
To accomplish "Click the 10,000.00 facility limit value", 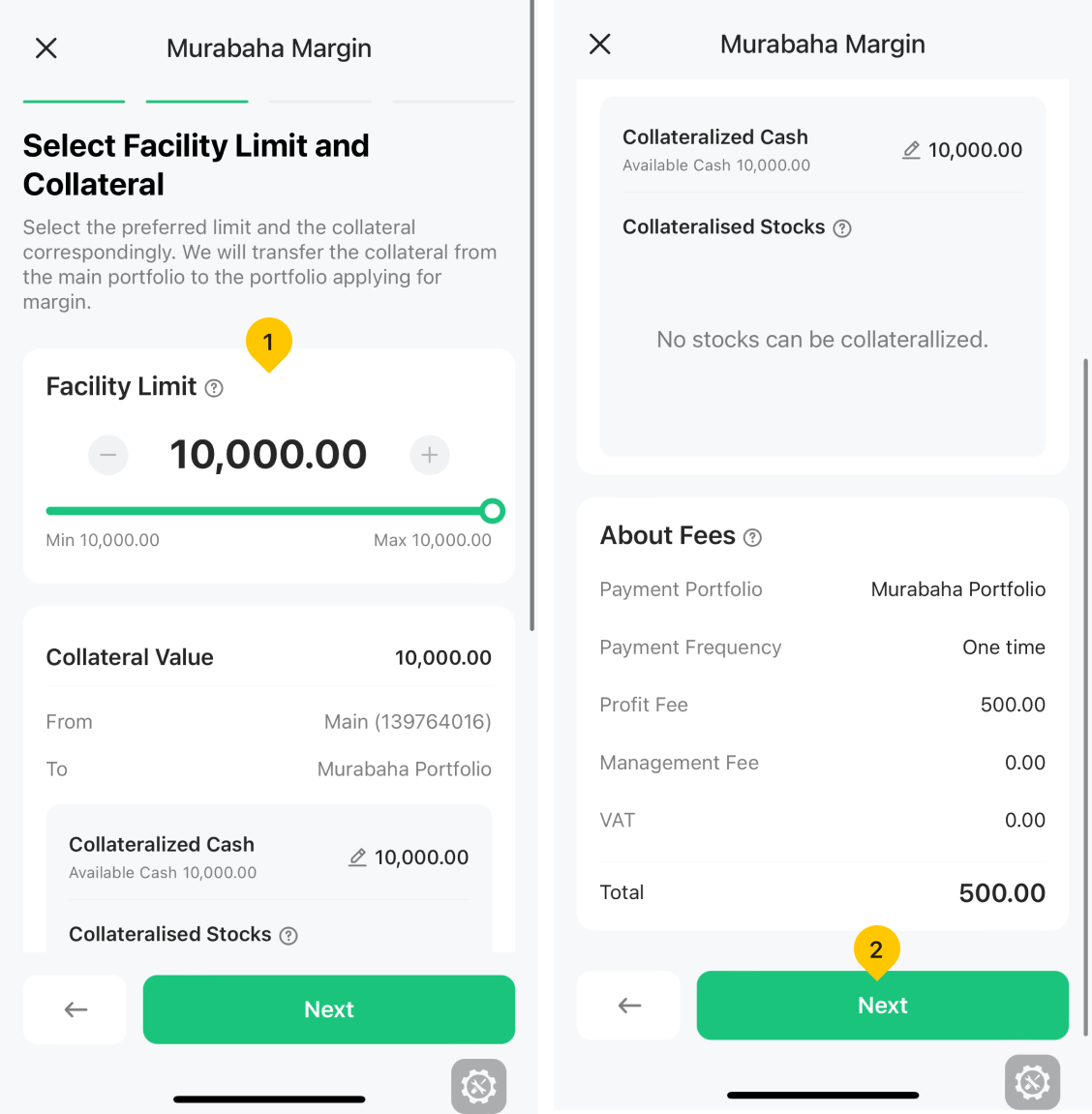I will [x=268, y=455].
